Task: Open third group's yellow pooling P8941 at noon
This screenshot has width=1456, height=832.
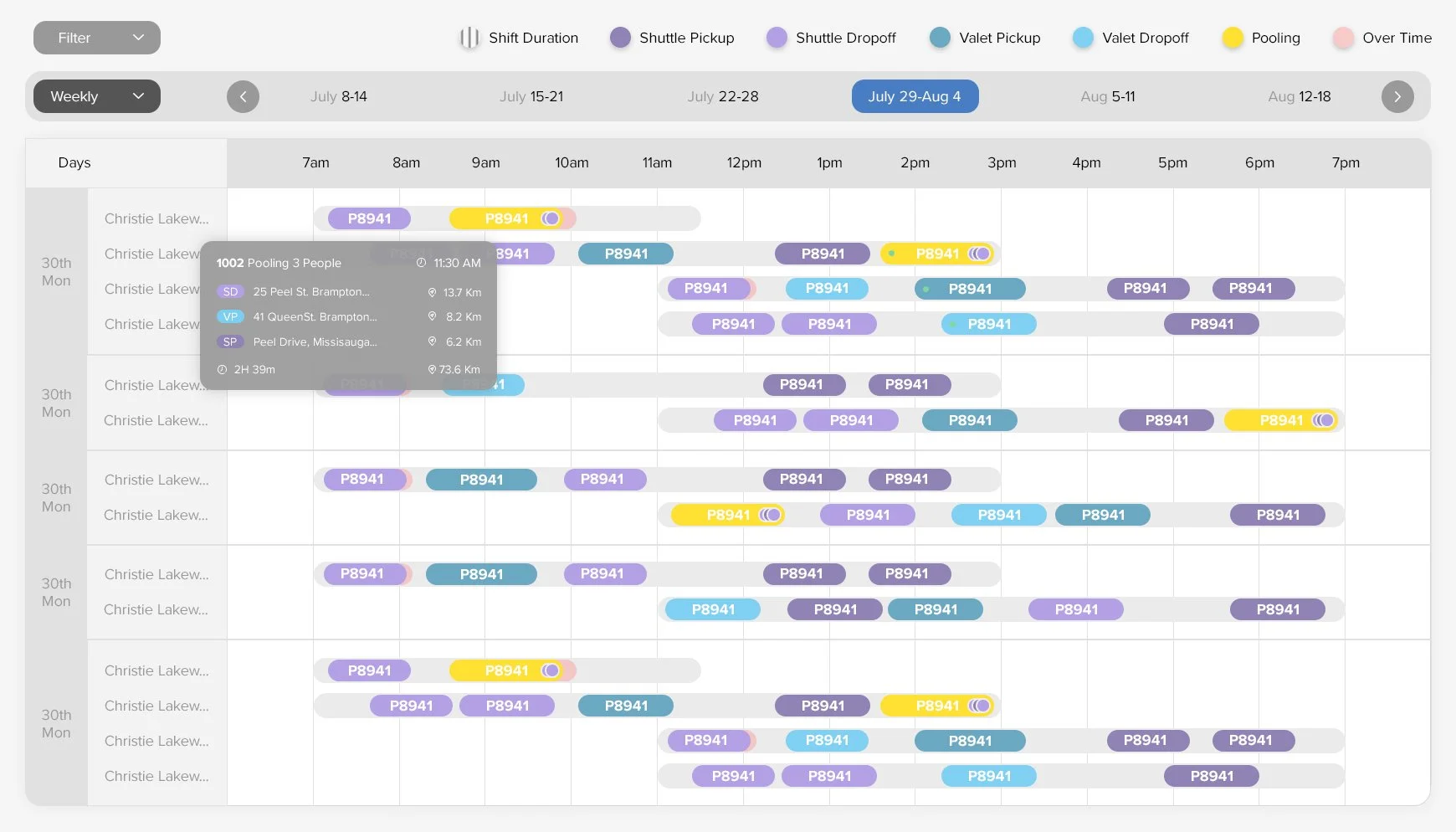Action: (728, 515)
